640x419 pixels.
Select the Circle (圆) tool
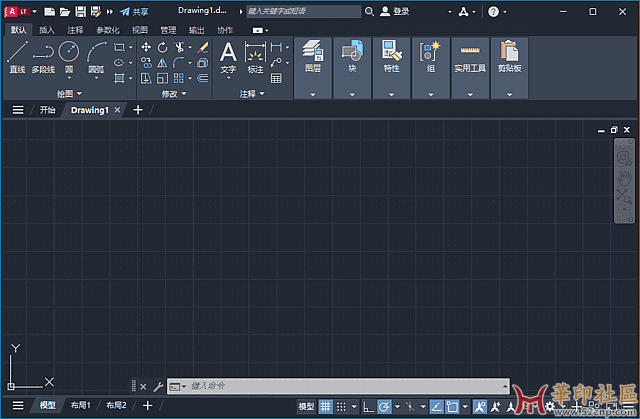(x=69, y=53)
